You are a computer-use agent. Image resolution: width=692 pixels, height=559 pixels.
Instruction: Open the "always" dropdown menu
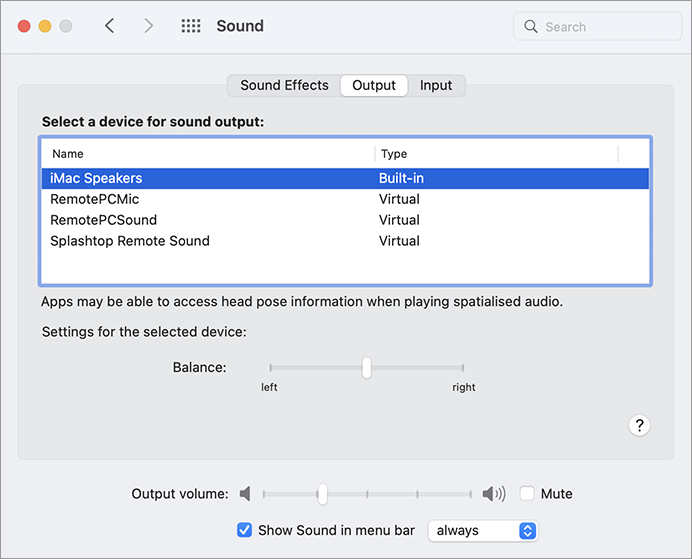[x=483, y=531]
